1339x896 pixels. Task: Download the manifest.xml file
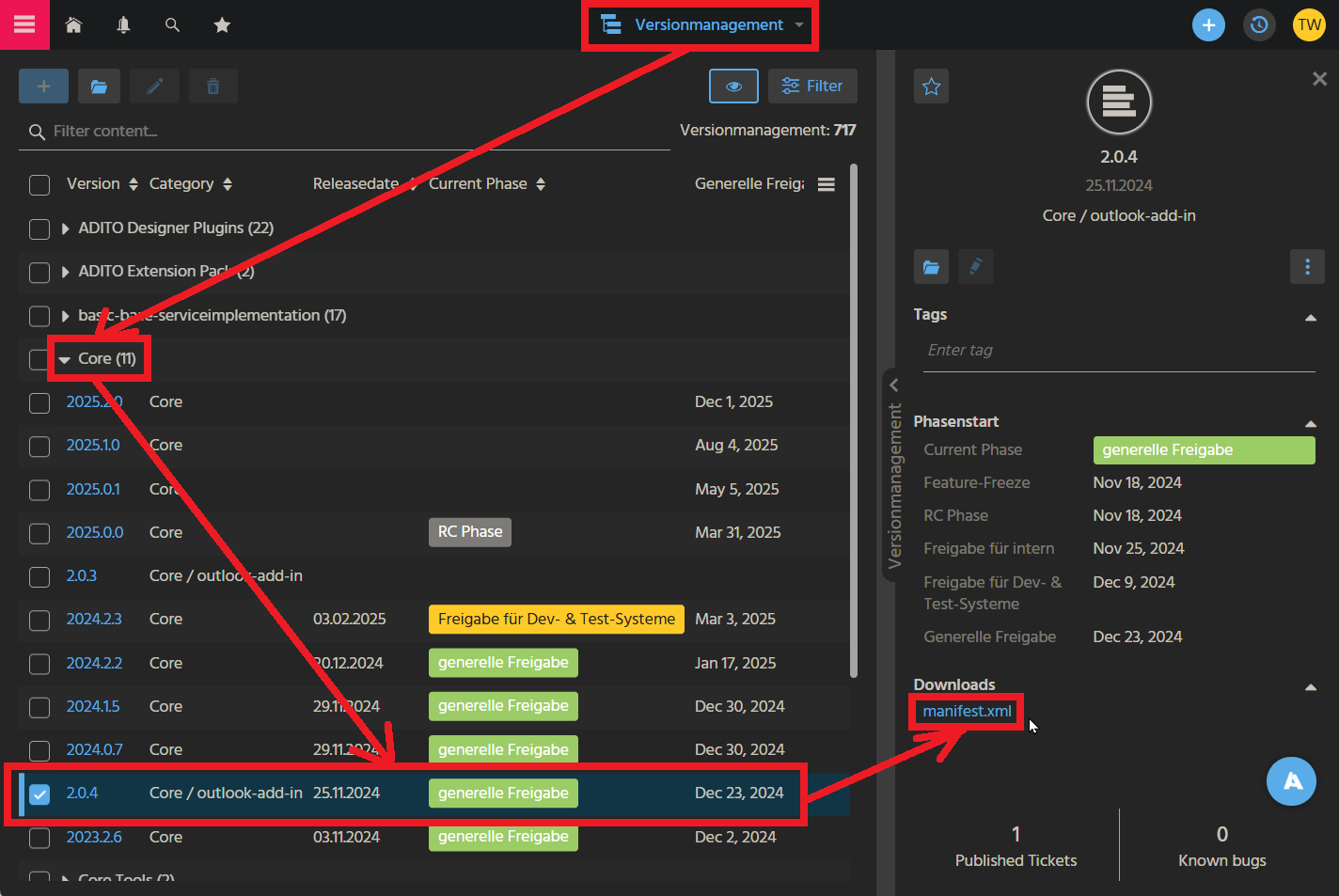point(967,711)
